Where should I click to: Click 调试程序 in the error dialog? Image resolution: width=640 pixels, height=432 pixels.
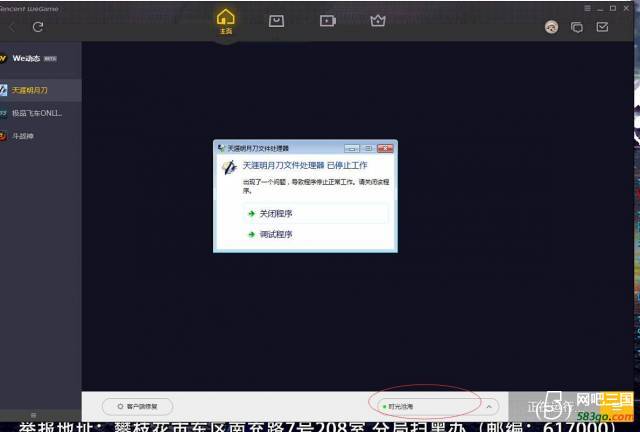coord(275,235)
